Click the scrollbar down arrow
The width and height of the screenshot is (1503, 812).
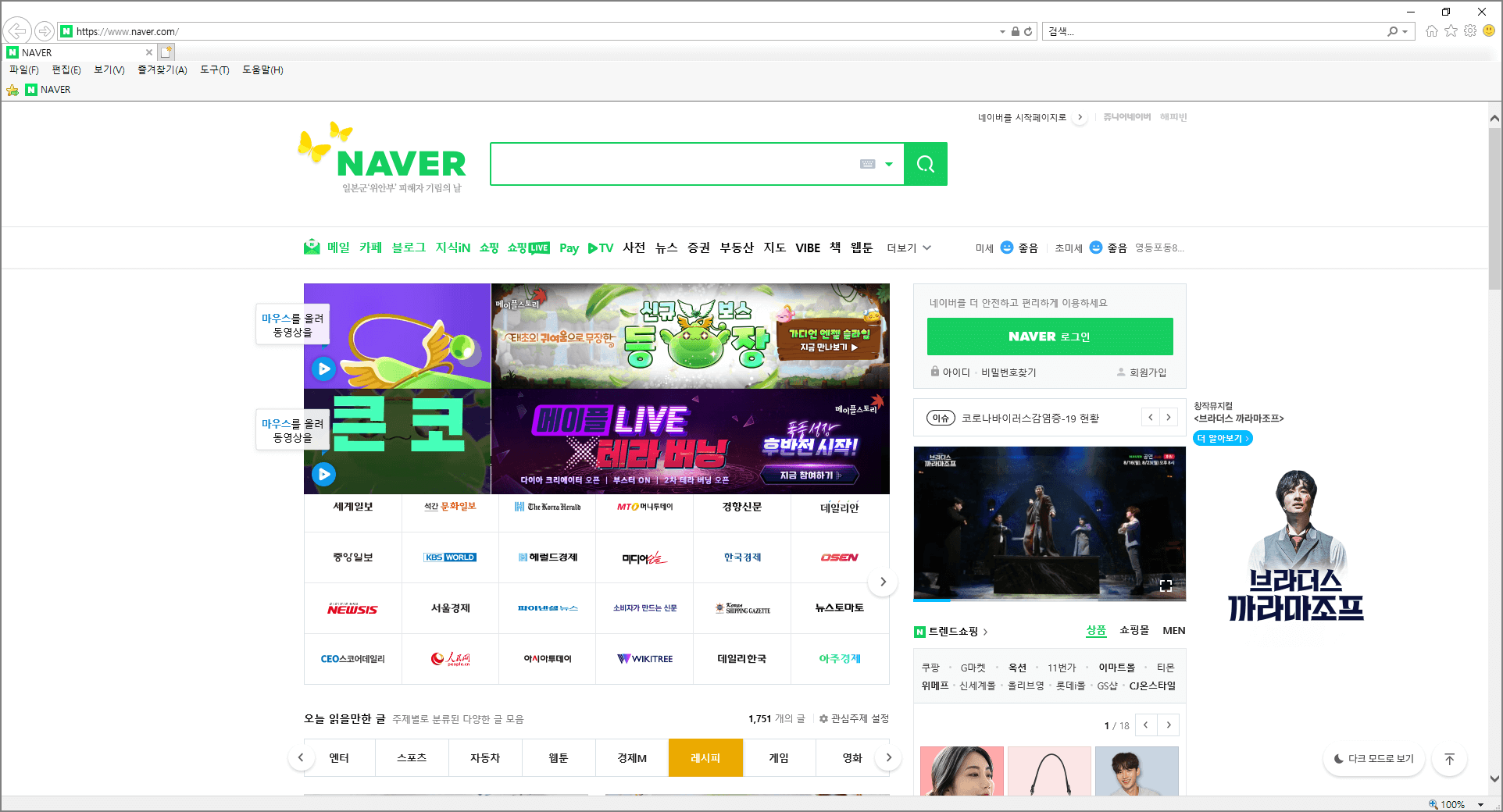(x=1494, y=778)
